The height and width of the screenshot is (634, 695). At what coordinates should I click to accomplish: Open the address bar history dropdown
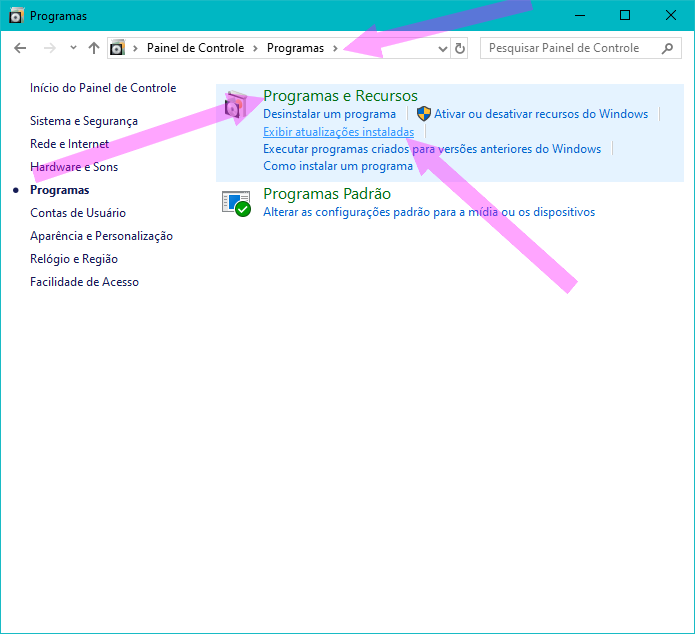[x=442, y=48]
